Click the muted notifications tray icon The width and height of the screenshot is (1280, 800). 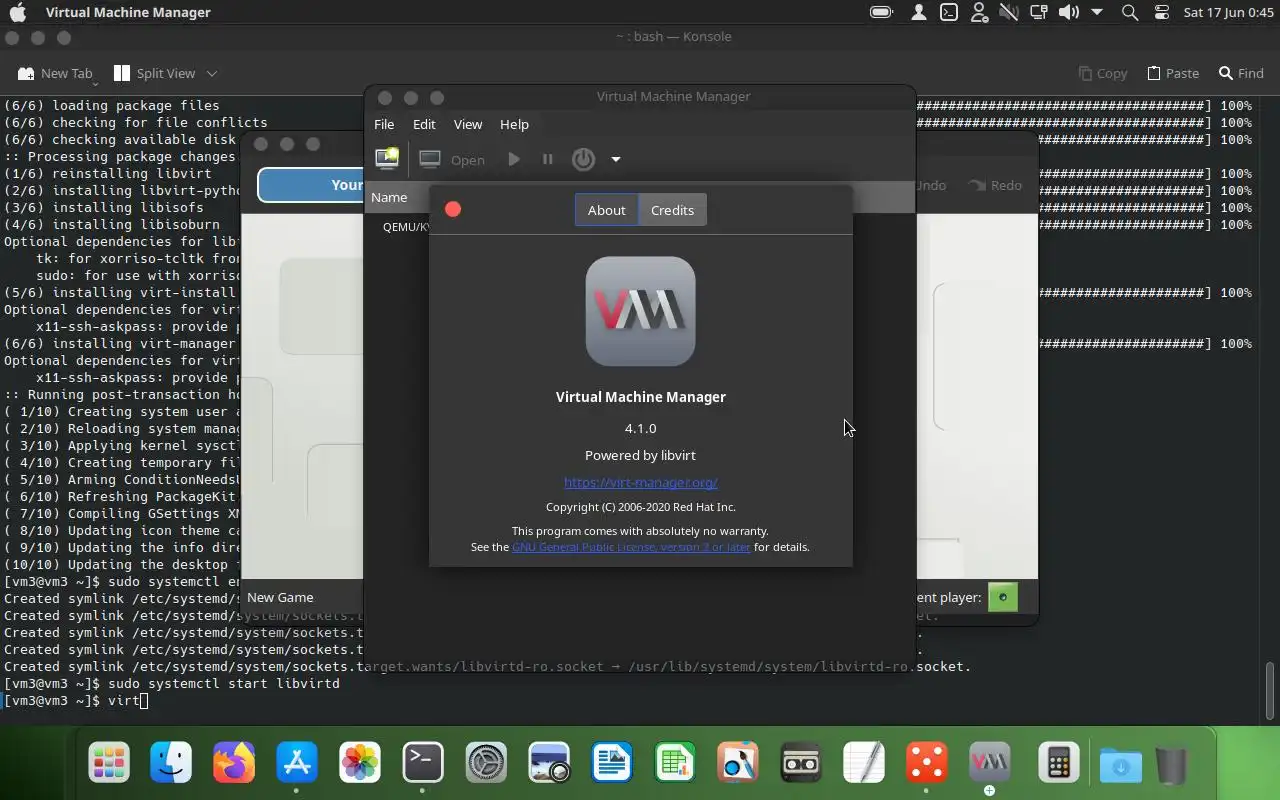[1009, 12]
